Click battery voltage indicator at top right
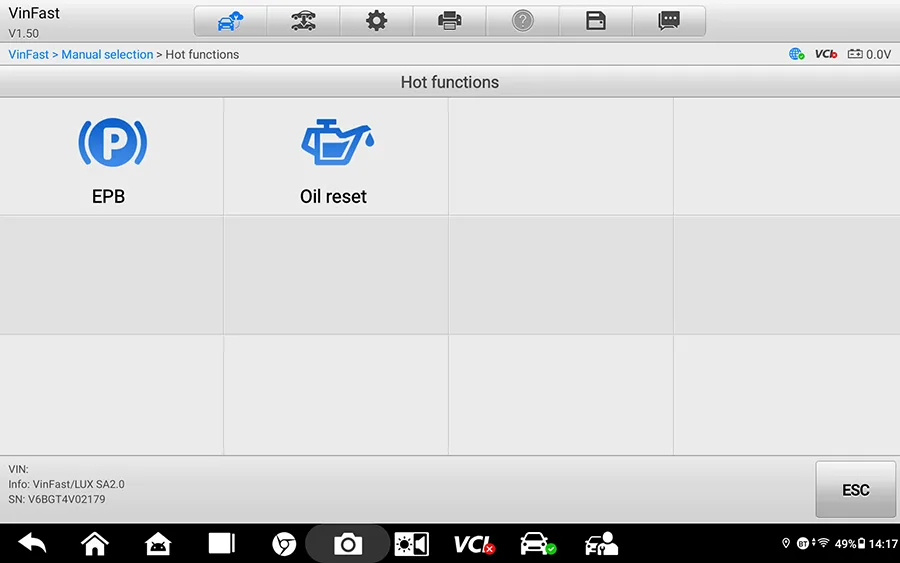 (870, 54)
